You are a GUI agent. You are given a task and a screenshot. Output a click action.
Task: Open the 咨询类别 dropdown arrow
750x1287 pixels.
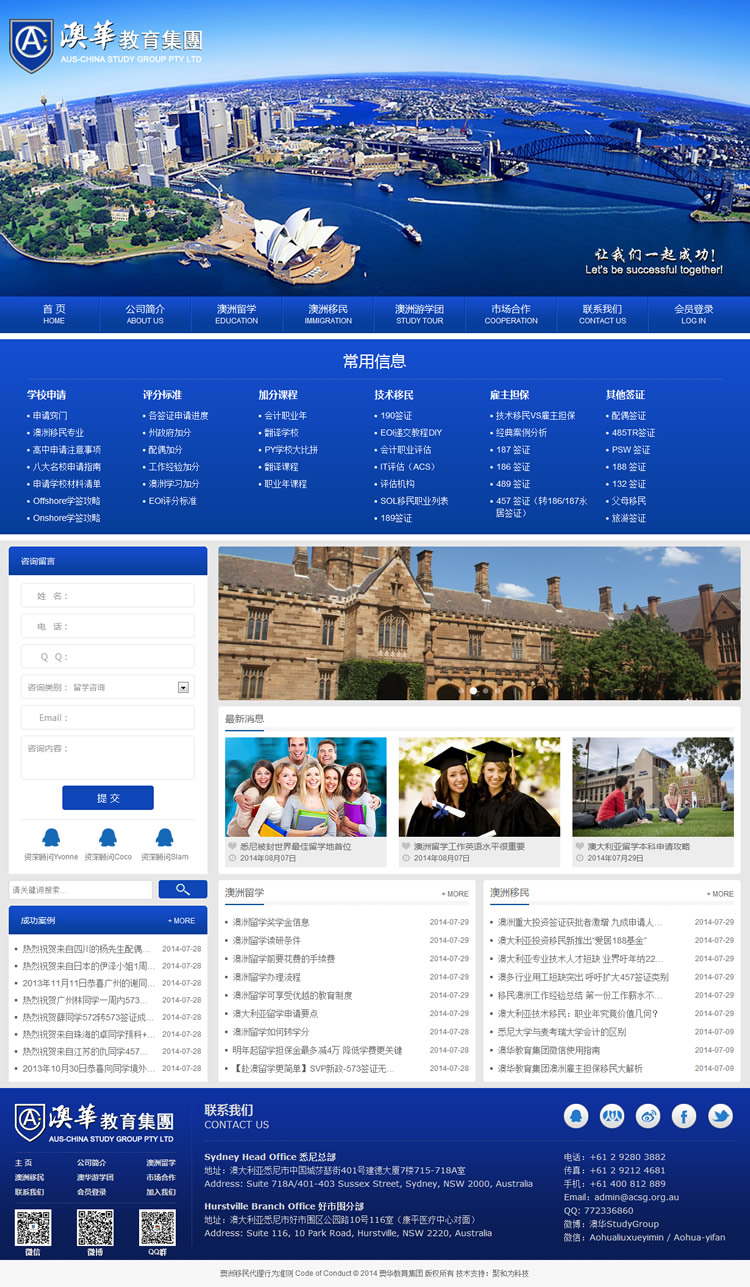point(183,687)
